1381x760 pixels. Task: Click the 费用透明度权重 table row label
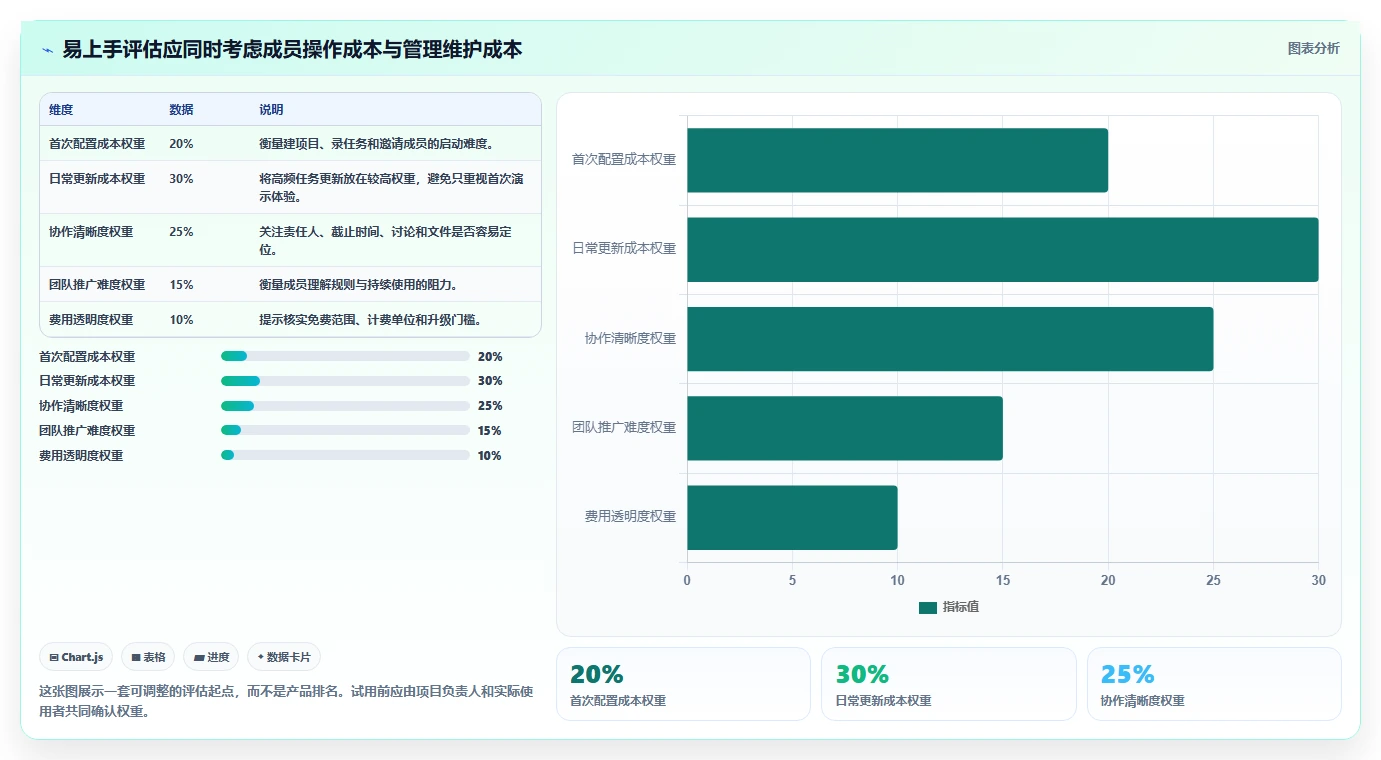(x=91, y=320)
